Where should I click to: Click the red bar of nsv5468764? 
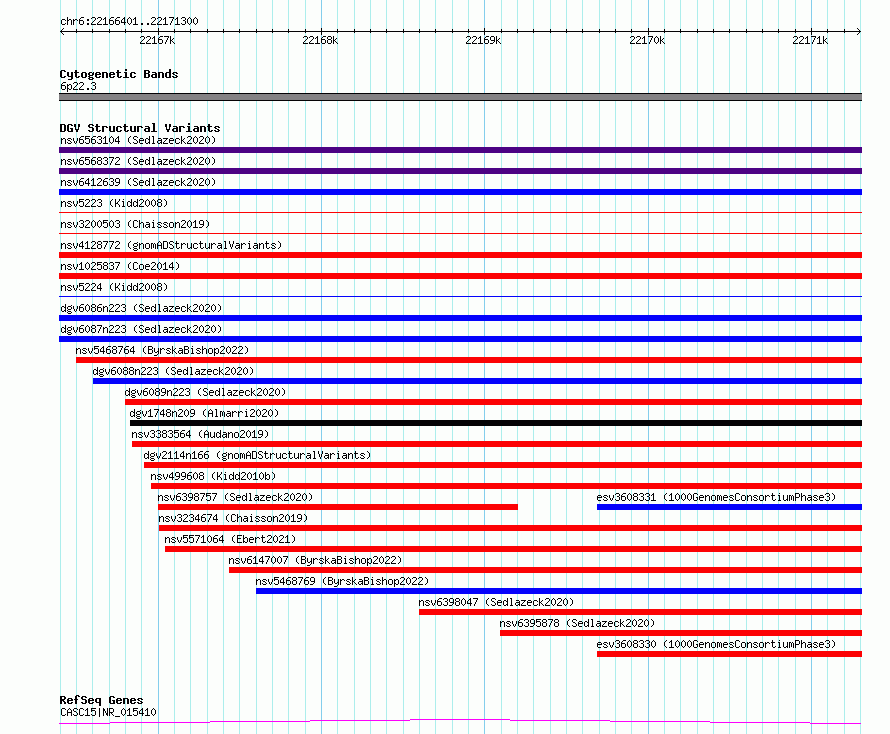point(469,360)
